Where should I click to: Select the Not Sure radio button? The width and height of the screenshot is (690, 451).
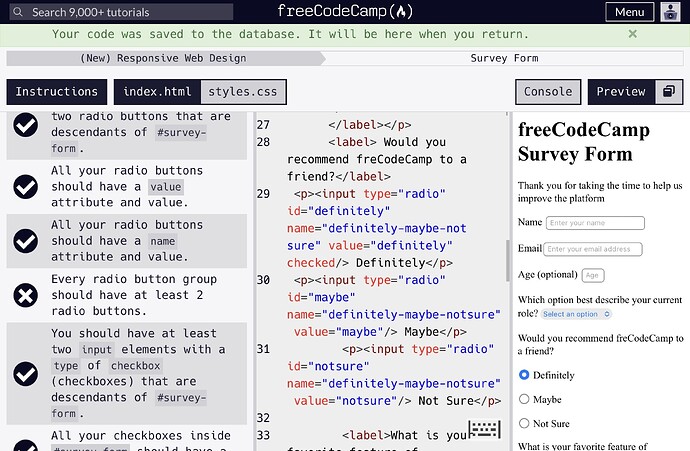(x=524, y=423)
